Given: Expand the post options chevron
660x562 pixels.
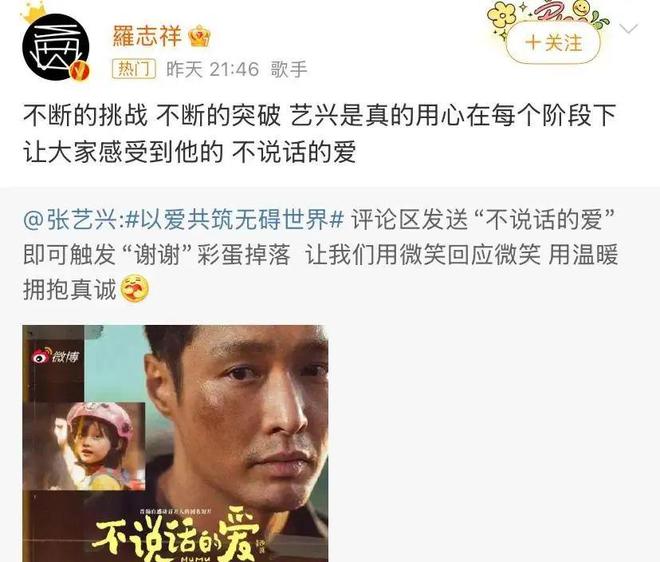Looking at the screenshot, I should 629,29.
